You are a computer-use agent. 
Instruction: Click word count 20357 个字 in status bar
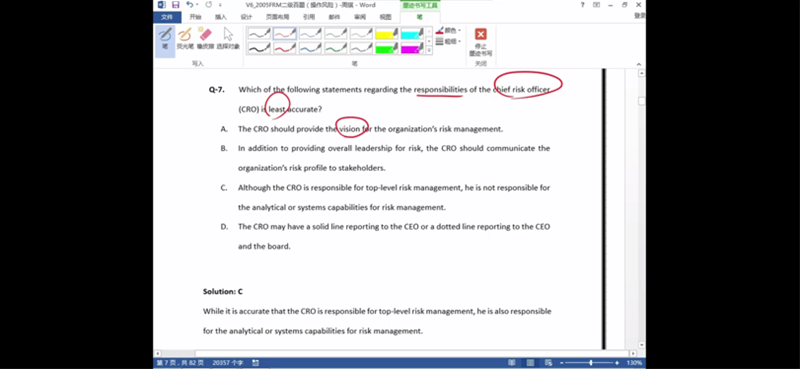[x=228, y=362]
